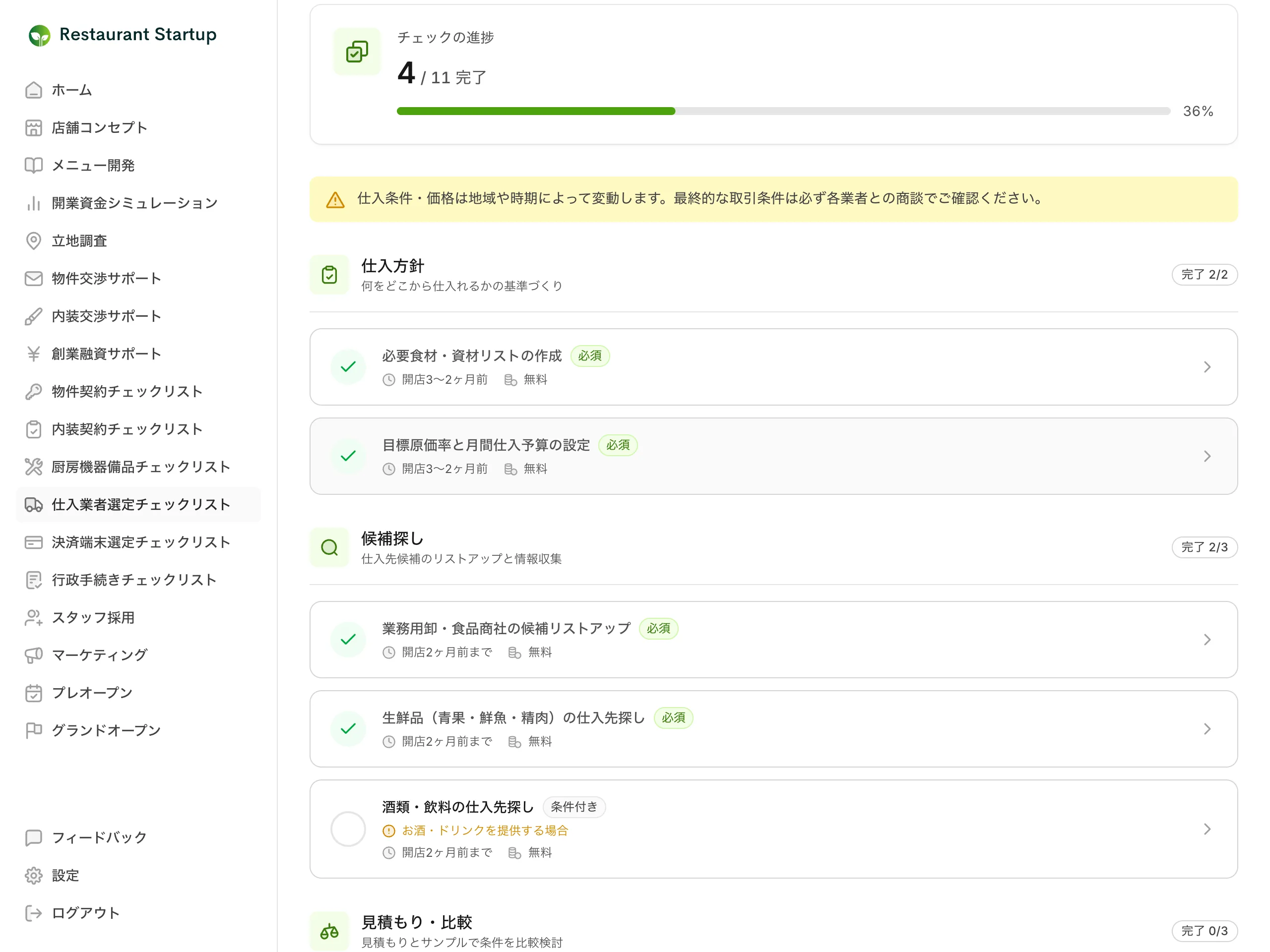Click the warning triangle icon in yellow notice
The image size is (1270, 952).
point(335,200)
